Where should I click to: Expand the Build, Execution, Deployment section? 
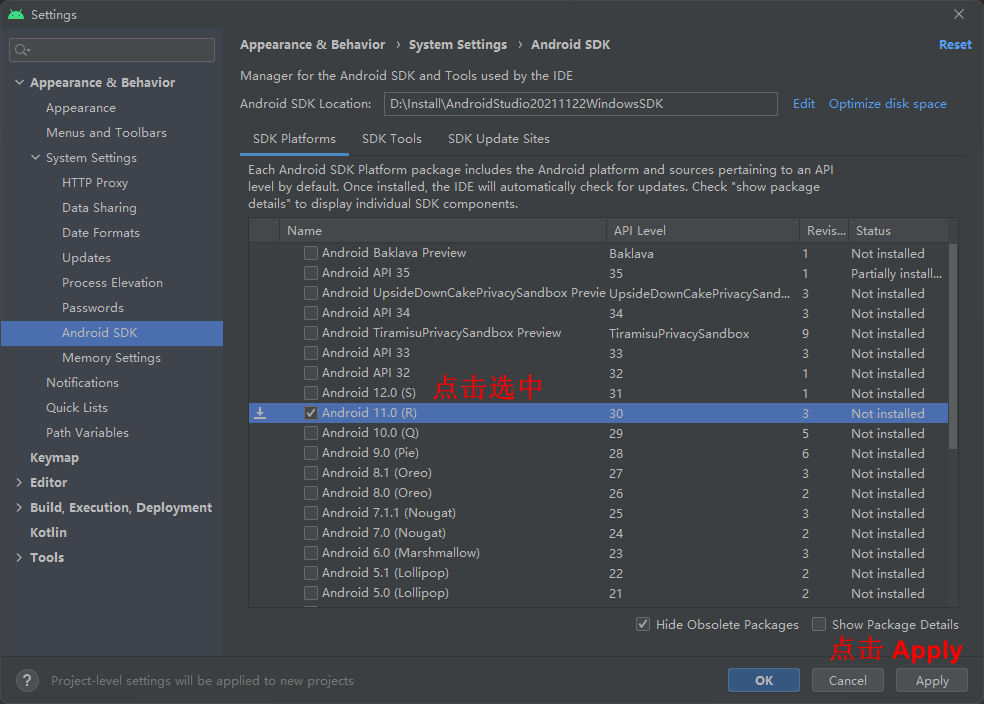tap(19, 507)
